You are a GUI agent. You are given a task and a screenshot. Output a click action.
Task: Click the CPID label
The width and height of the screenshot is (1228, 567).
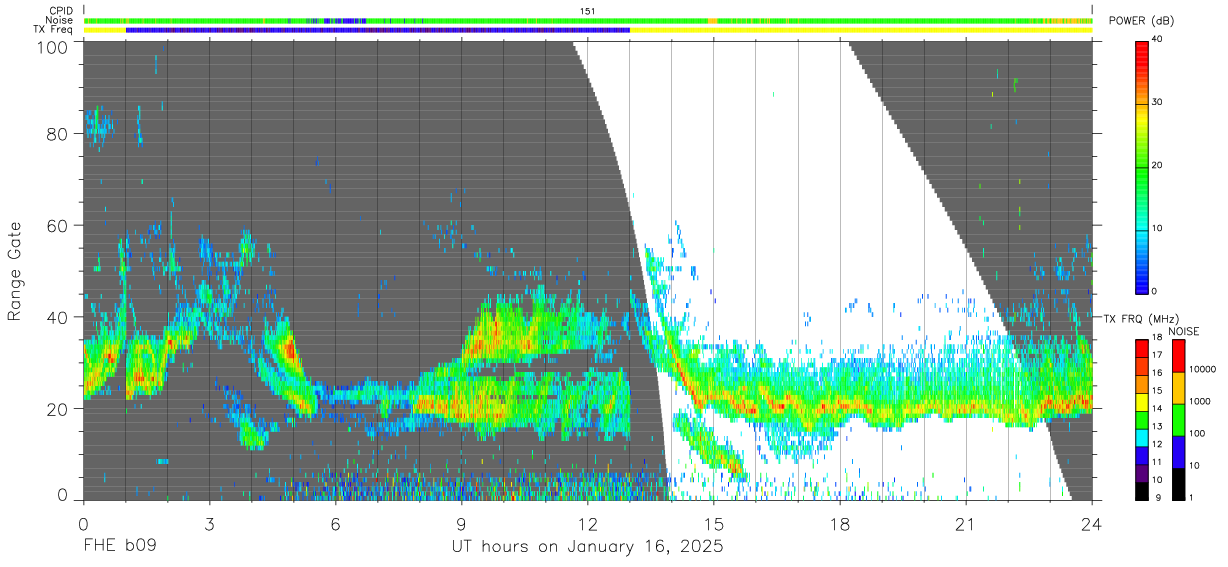point(61,10)
